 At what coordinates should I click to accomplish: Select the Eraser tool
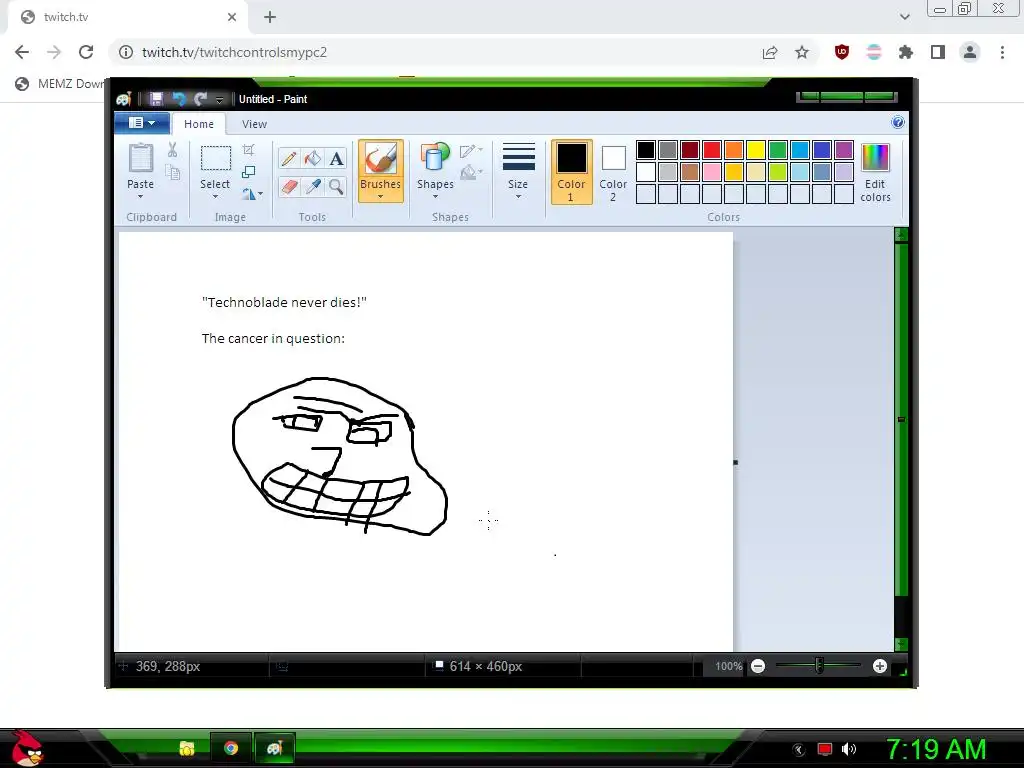(x=289, y=187)
